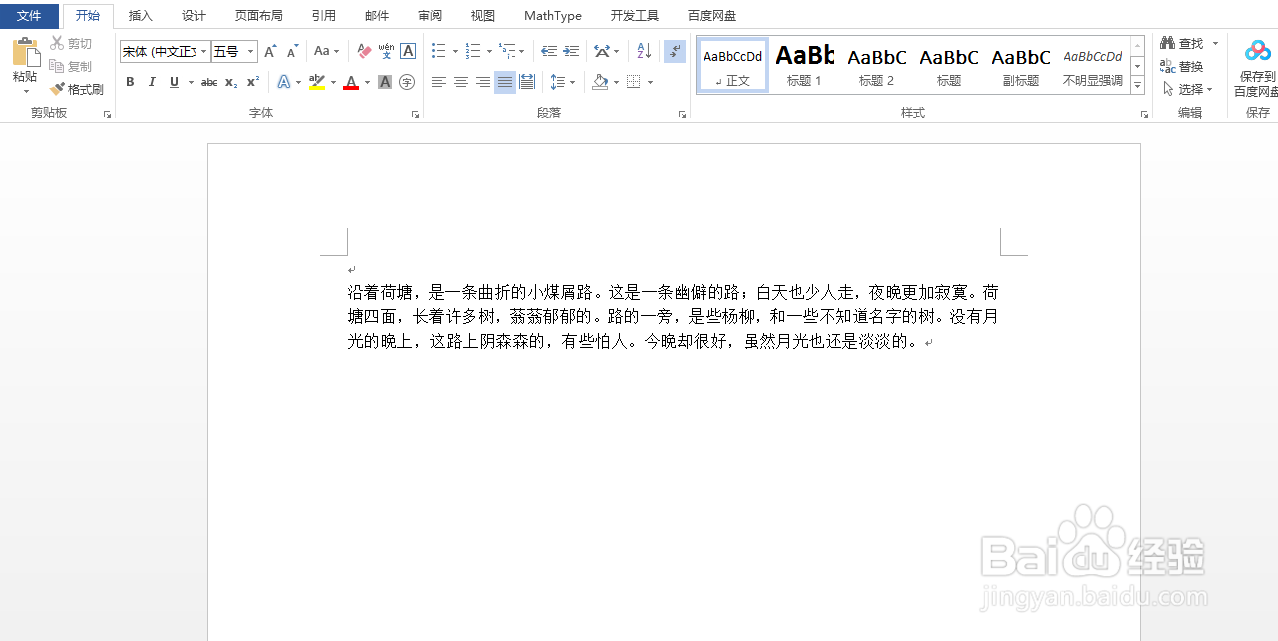This screenshot has height=641, width=1278.
Task: Align text left
Action: 439,82
